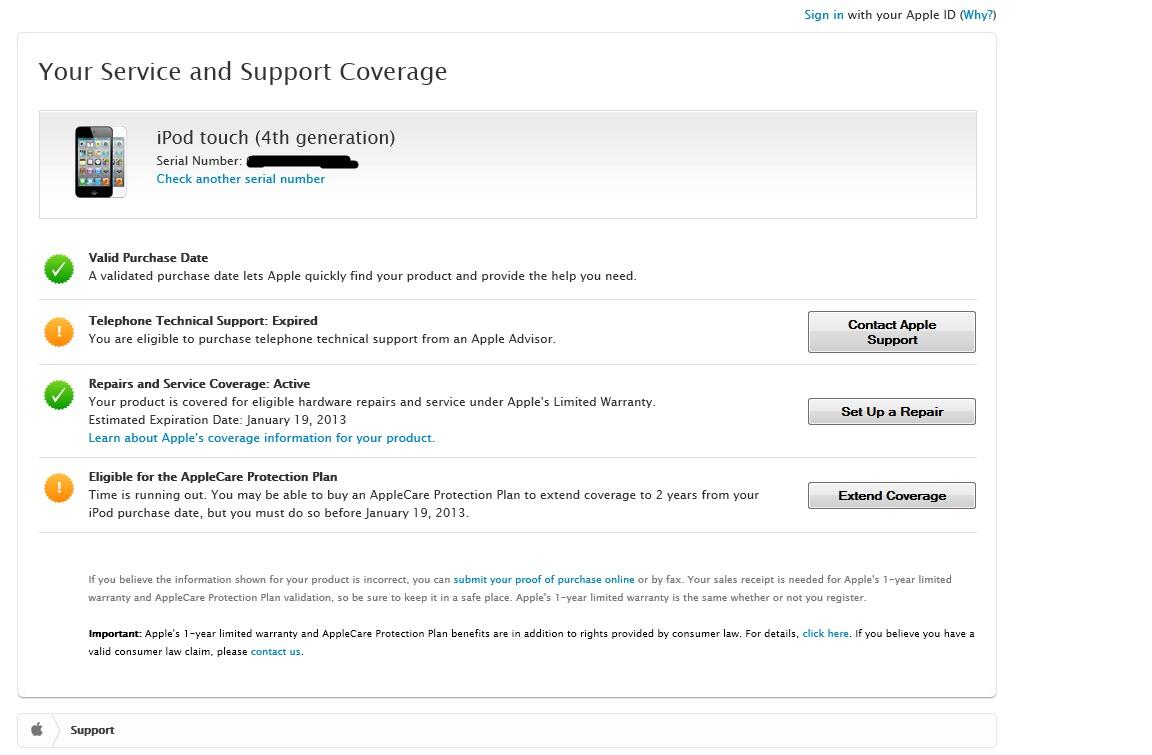The image size is (1152, 755).
Task: Open the Why? link
Action: (978, 15)
